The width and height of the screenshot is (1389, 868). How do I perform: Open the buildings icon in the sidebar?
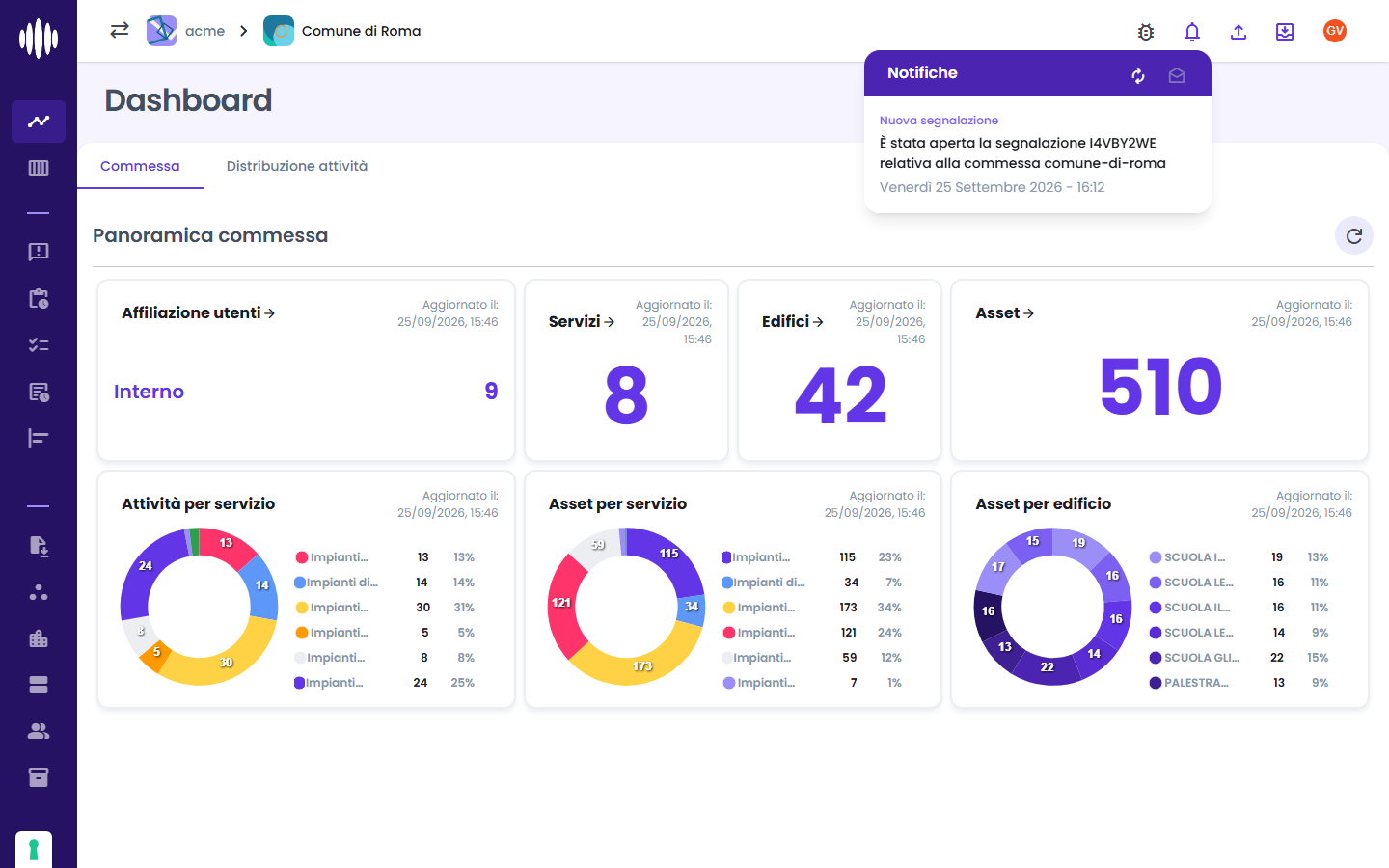(39, 638)
